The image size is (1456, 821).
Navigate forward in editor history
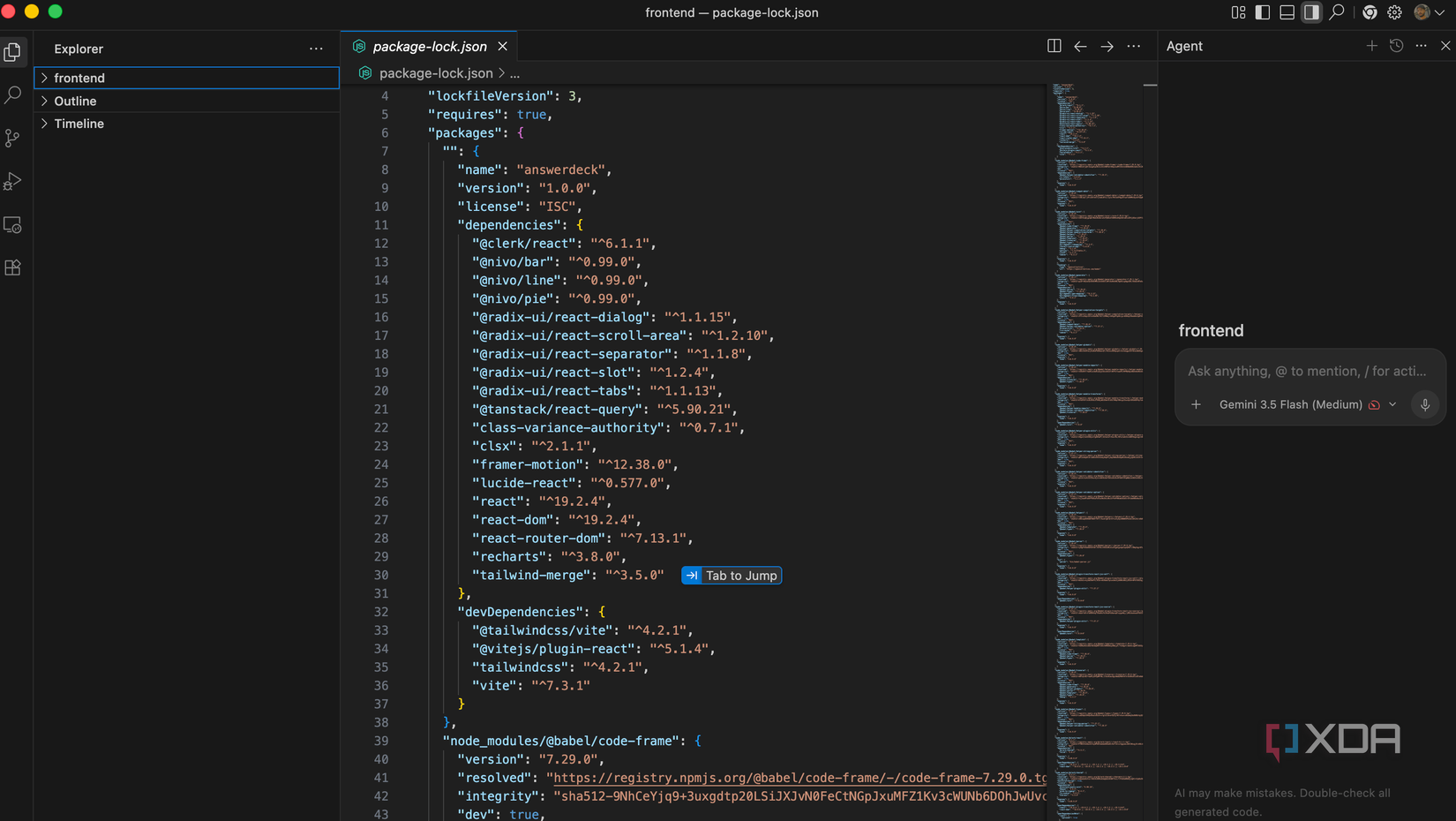coord(1107,46)
